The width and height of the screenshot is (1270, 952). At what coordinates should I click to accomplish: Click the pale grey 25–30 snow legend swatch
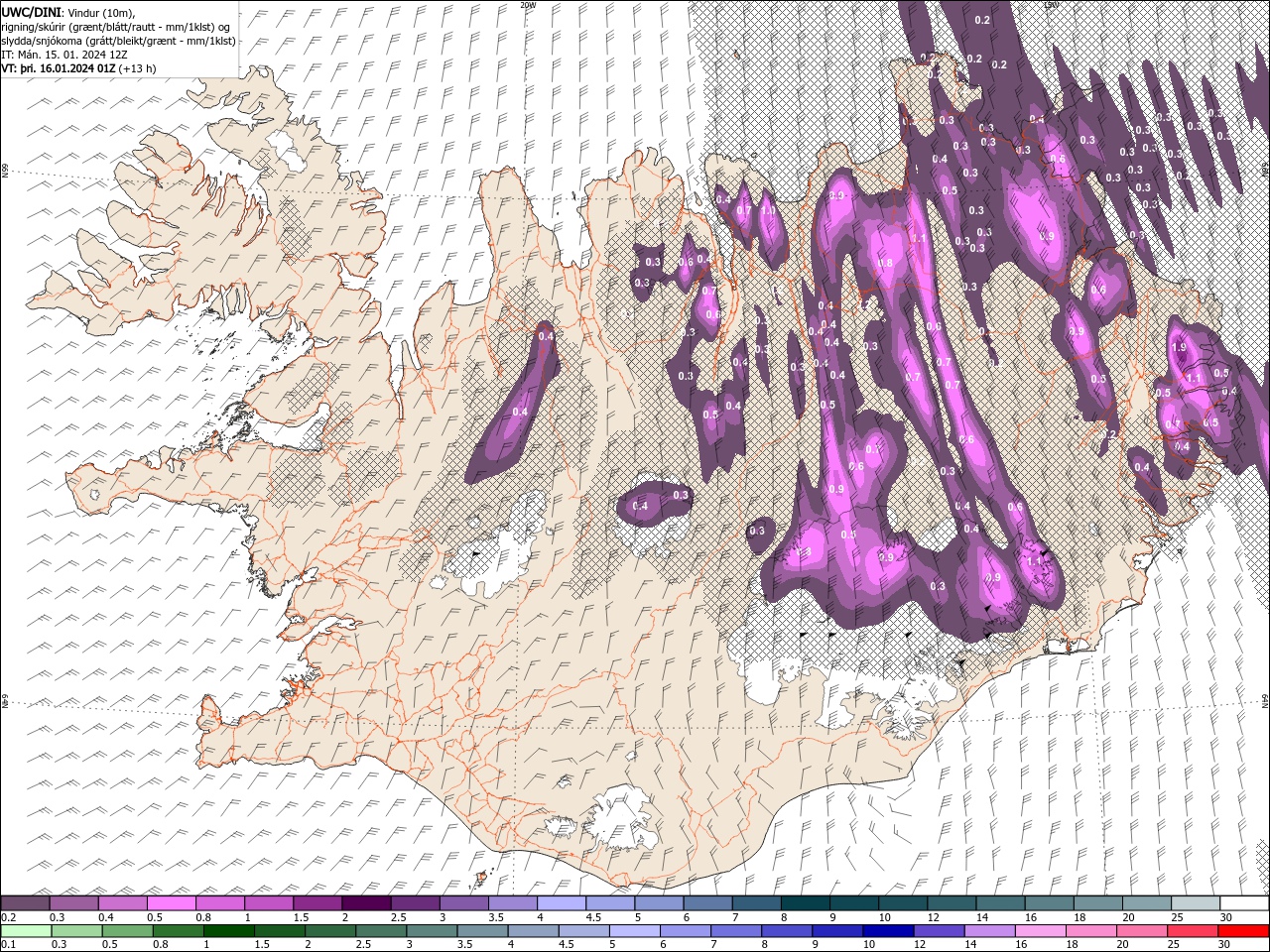click(1196, 902)
